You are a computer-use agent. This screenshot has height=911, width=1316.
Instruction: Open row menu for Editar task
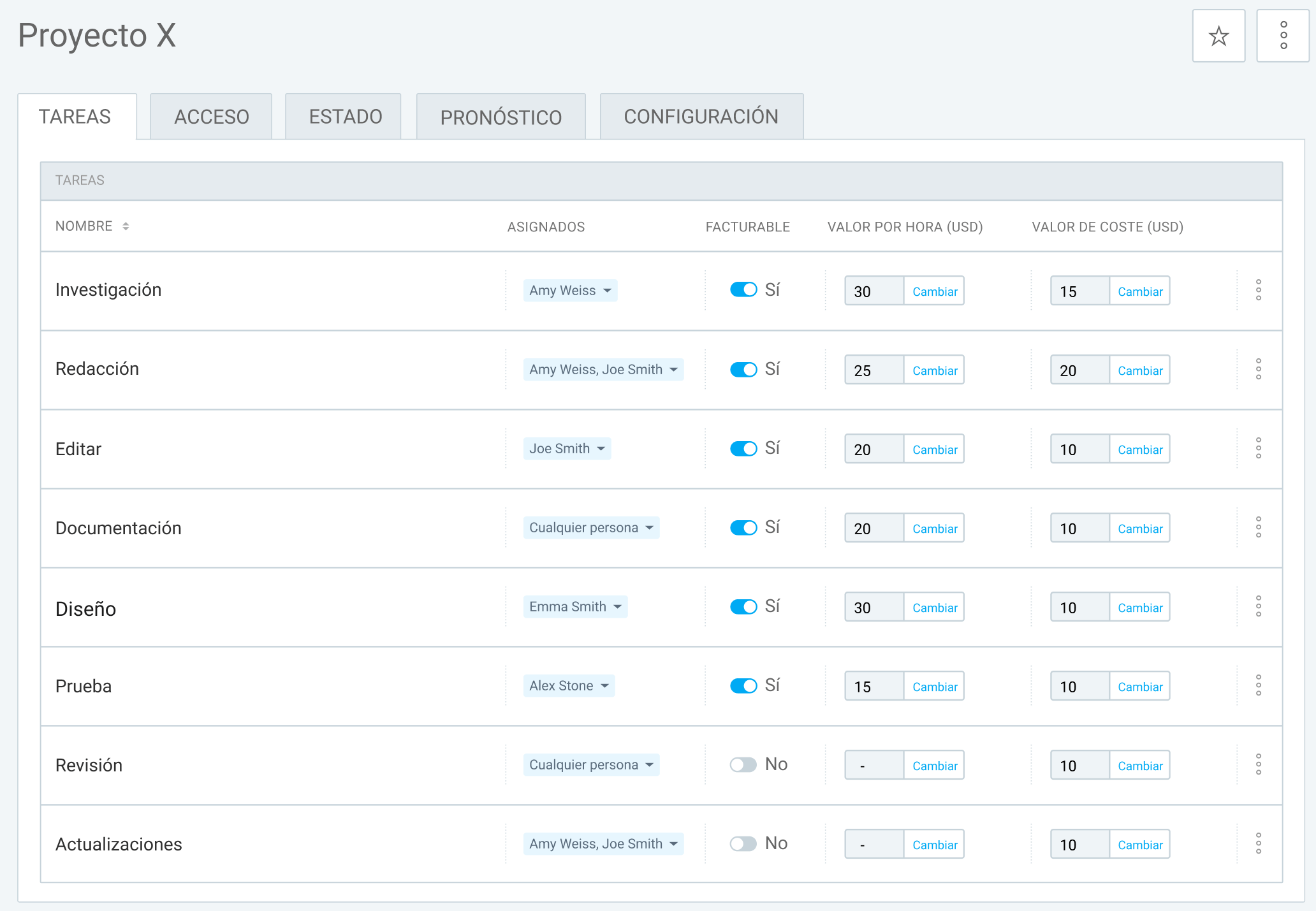pyautogui.click(x=1259, y=448)
